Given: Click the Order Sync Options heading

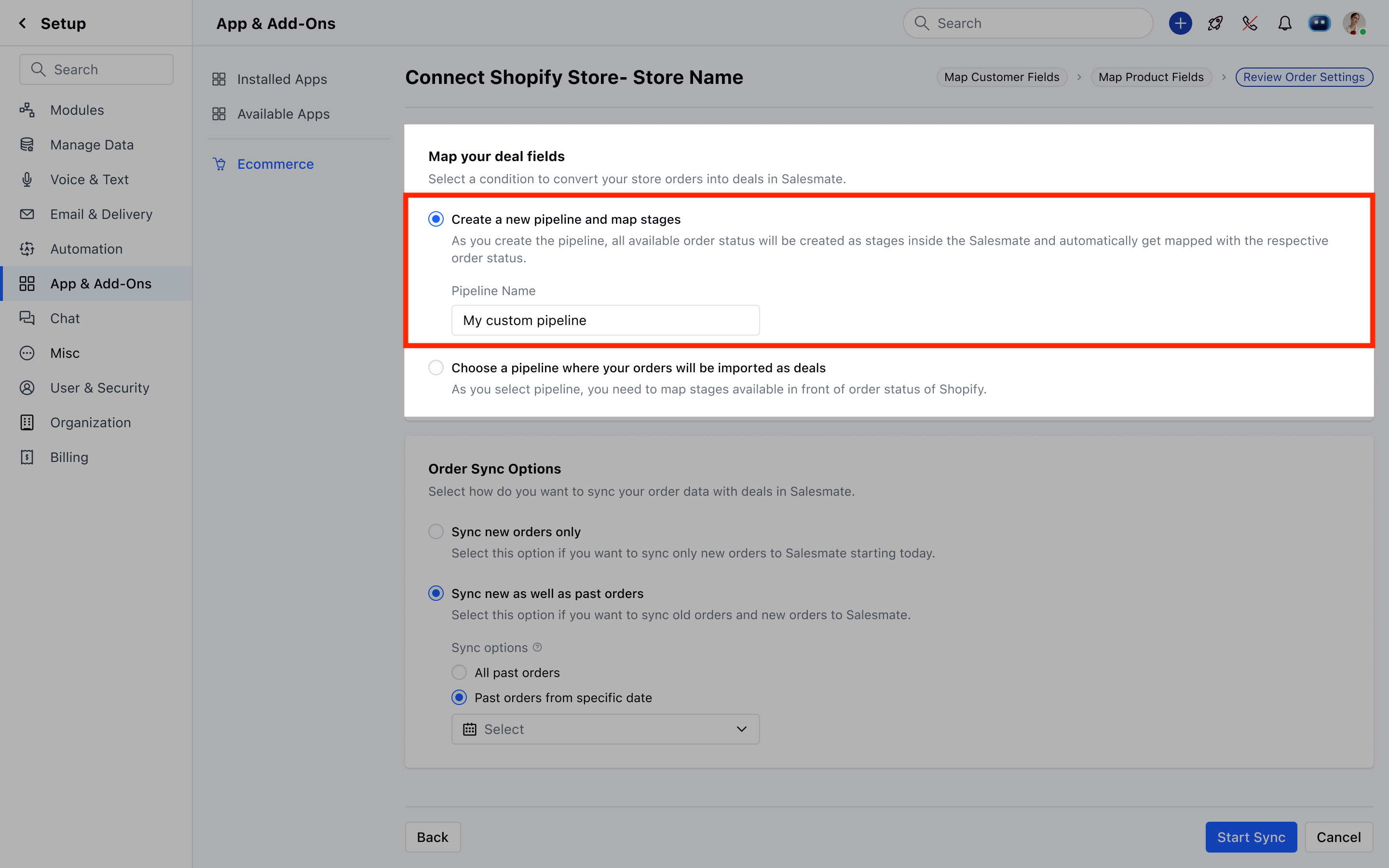Looking at the screenshot, I should (494, 468).
